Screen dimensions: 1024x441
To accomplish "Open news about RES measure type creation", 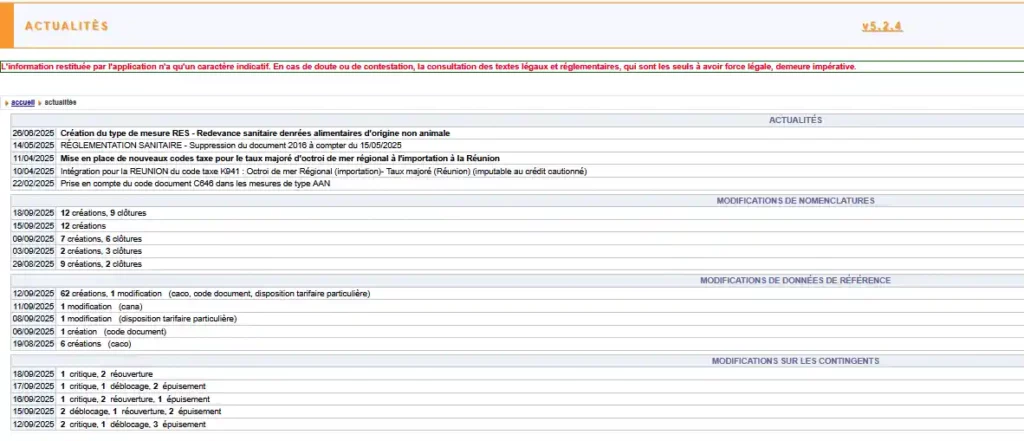I will coord(255,132).
